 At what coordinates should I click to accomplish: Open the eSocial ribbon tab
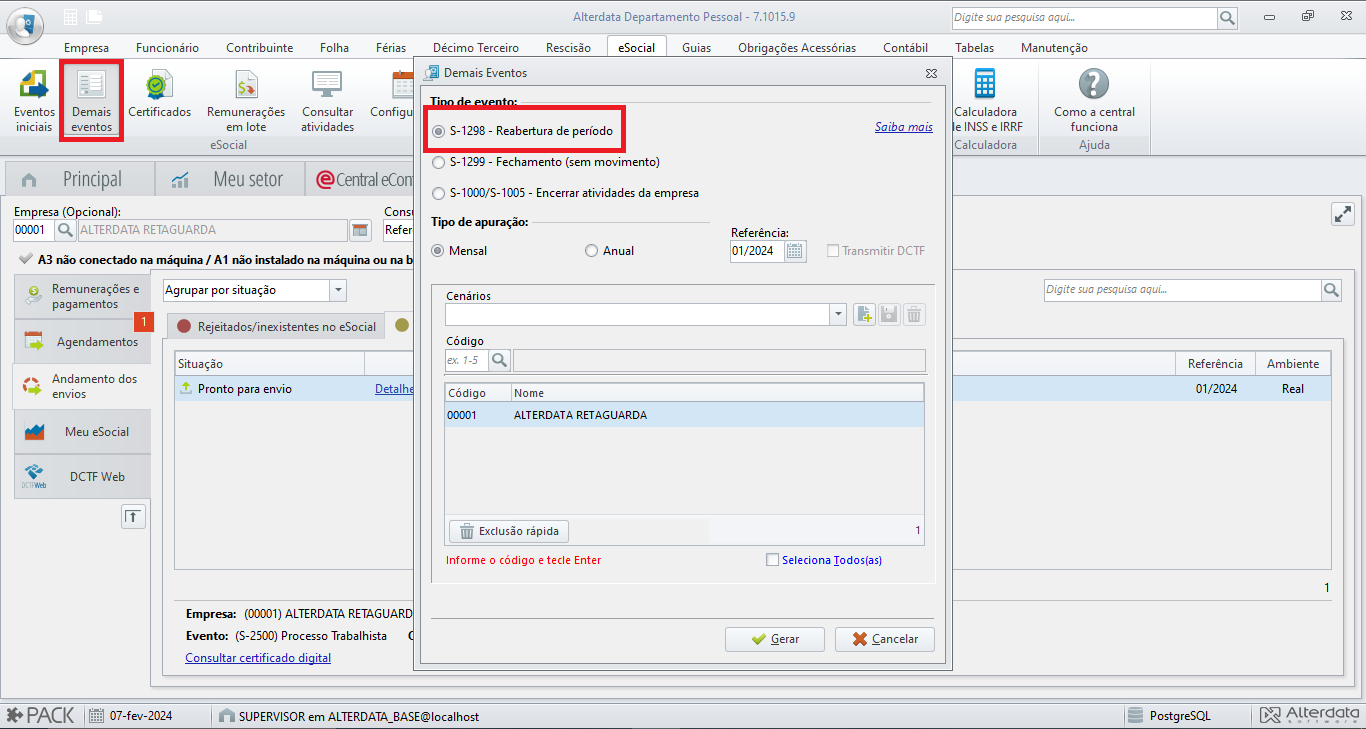636,47
